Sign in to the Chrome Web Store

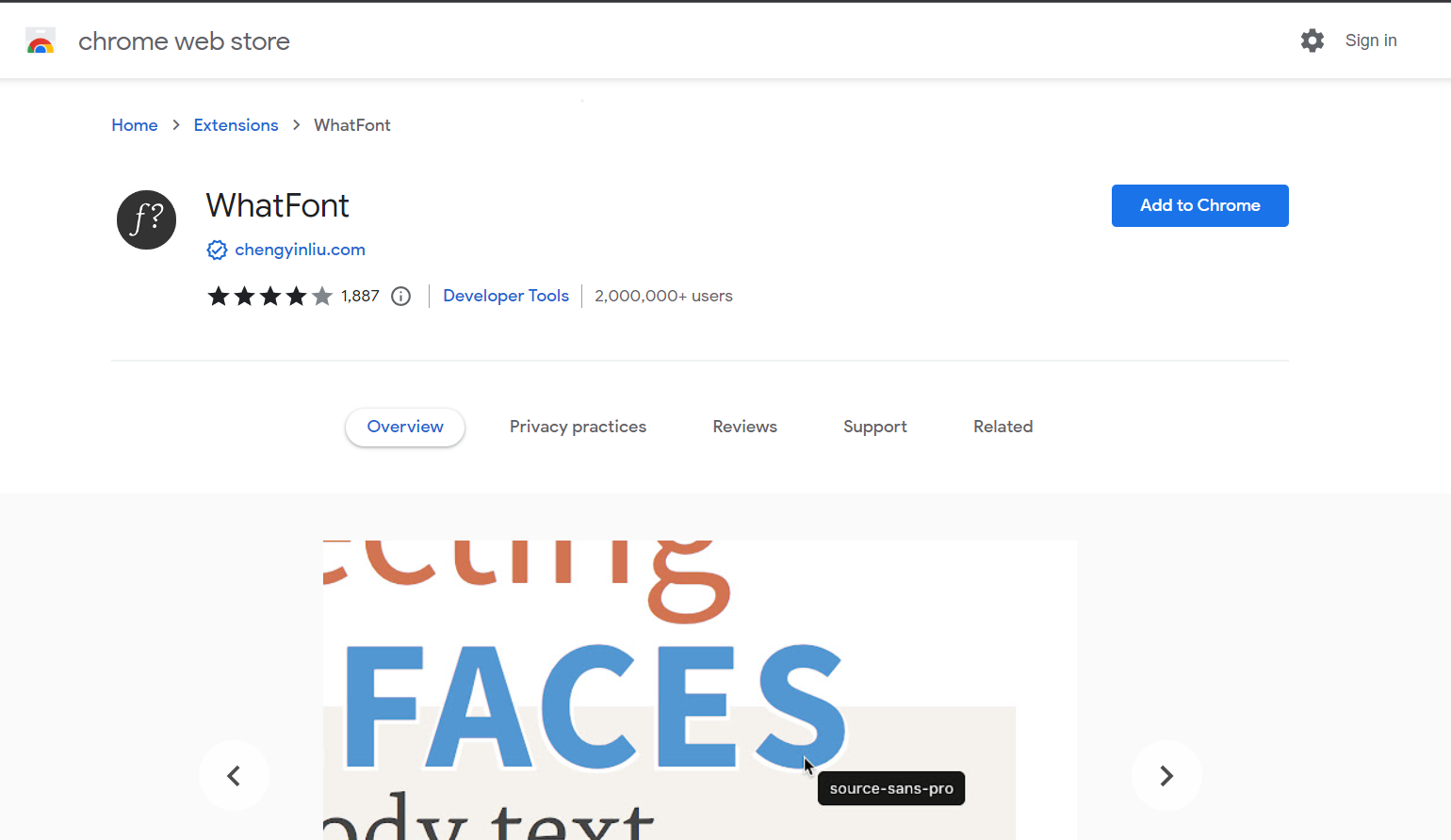click(x=1371, y=40)
